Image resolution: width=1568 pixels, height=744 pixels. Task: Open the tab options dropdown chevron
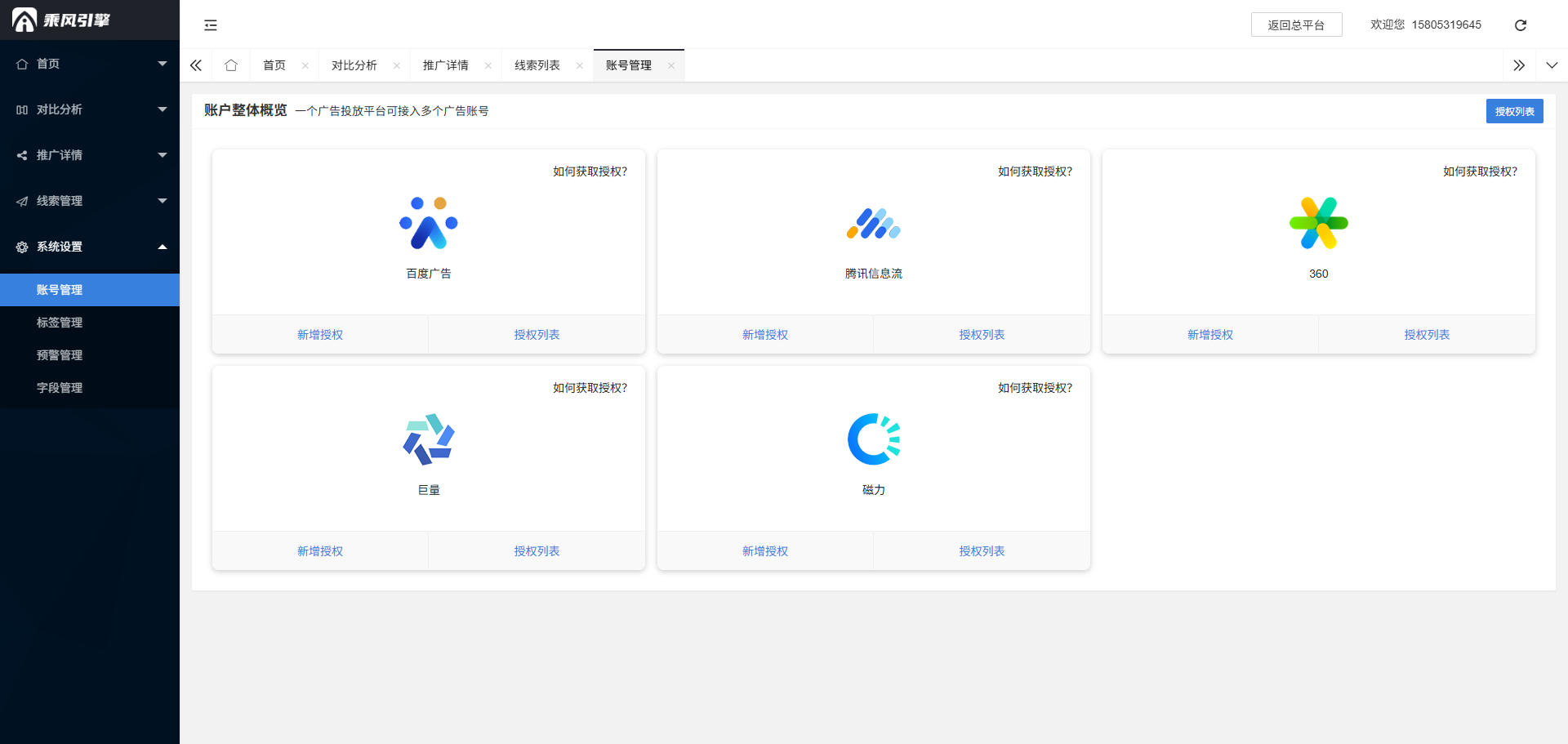(x=1552, y=65)
